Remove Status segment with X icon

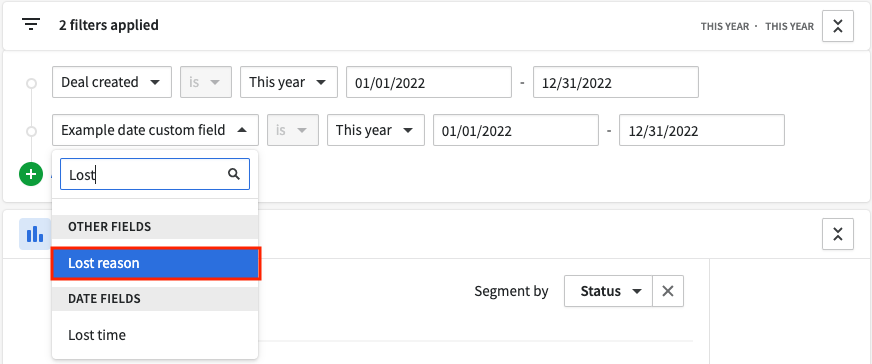coord(668,291)
